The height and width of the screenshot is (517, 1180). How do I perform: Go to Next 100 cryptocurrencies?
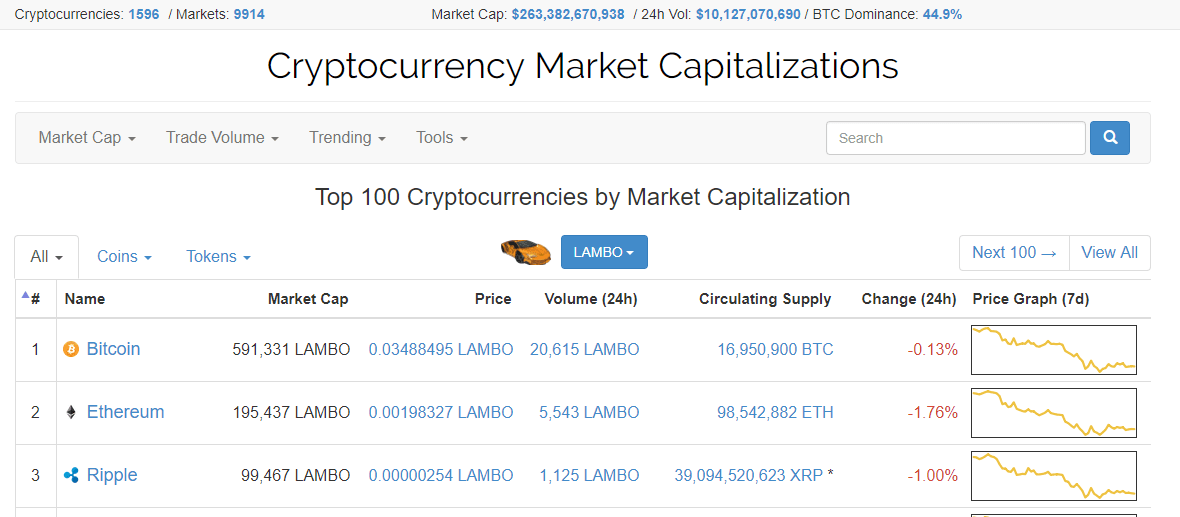pos(1014,252)
